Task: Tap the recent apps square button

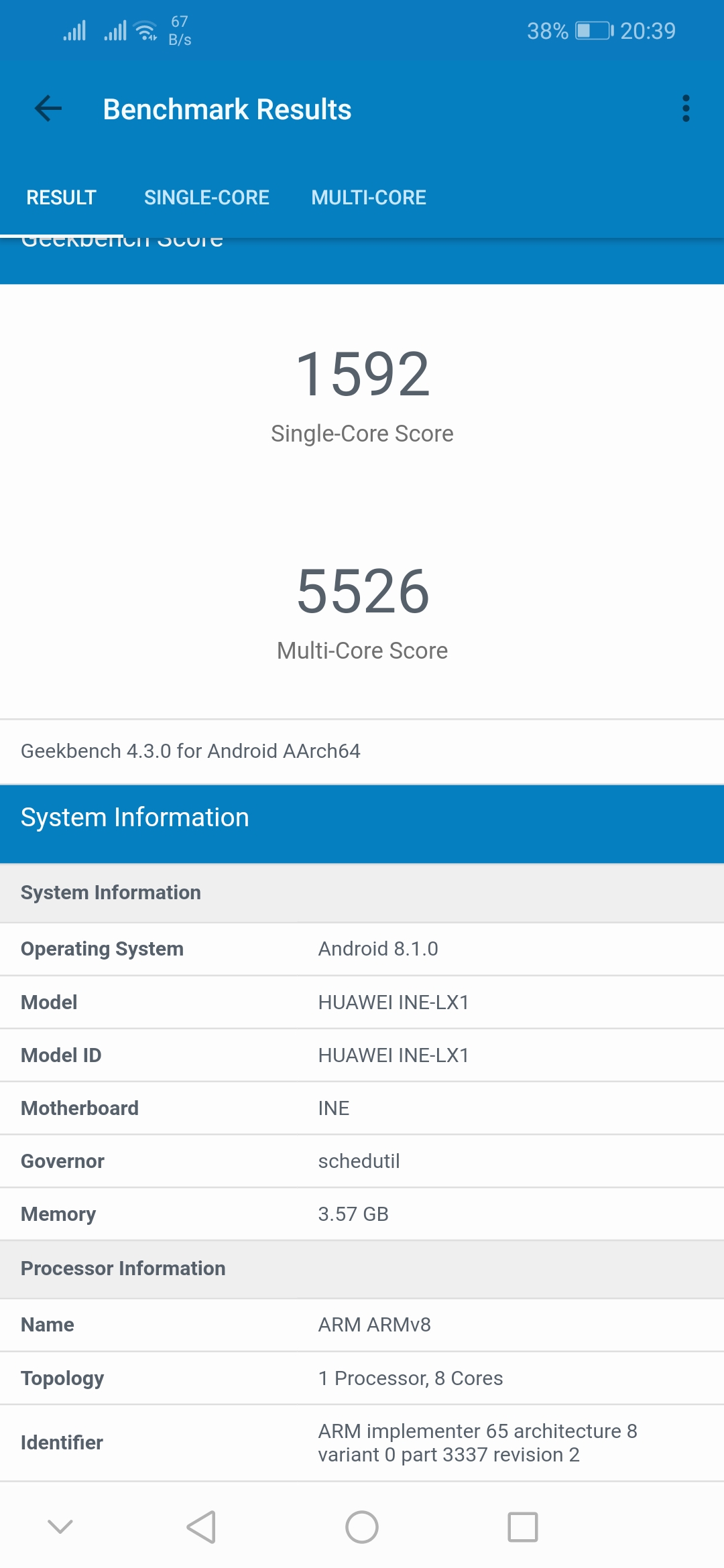Action: coord(523,1527)
